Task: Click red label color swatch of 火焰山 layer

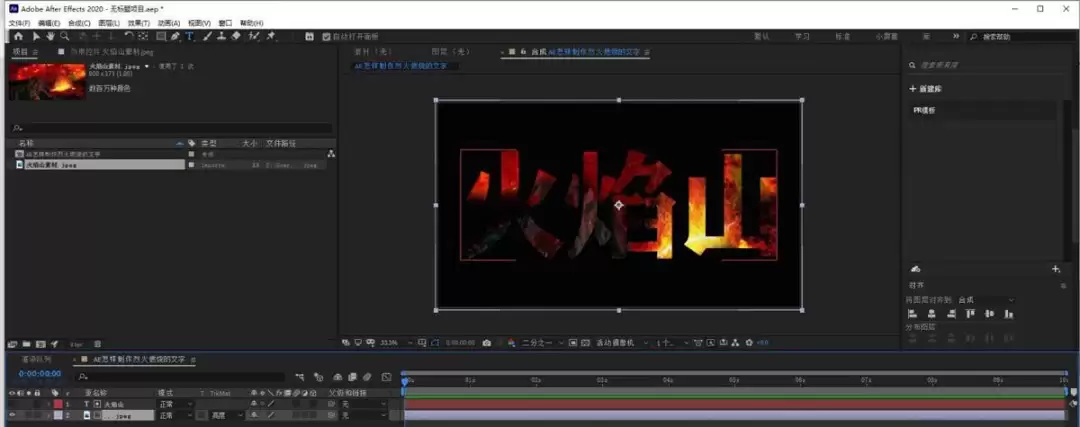Action: [58, 404]
